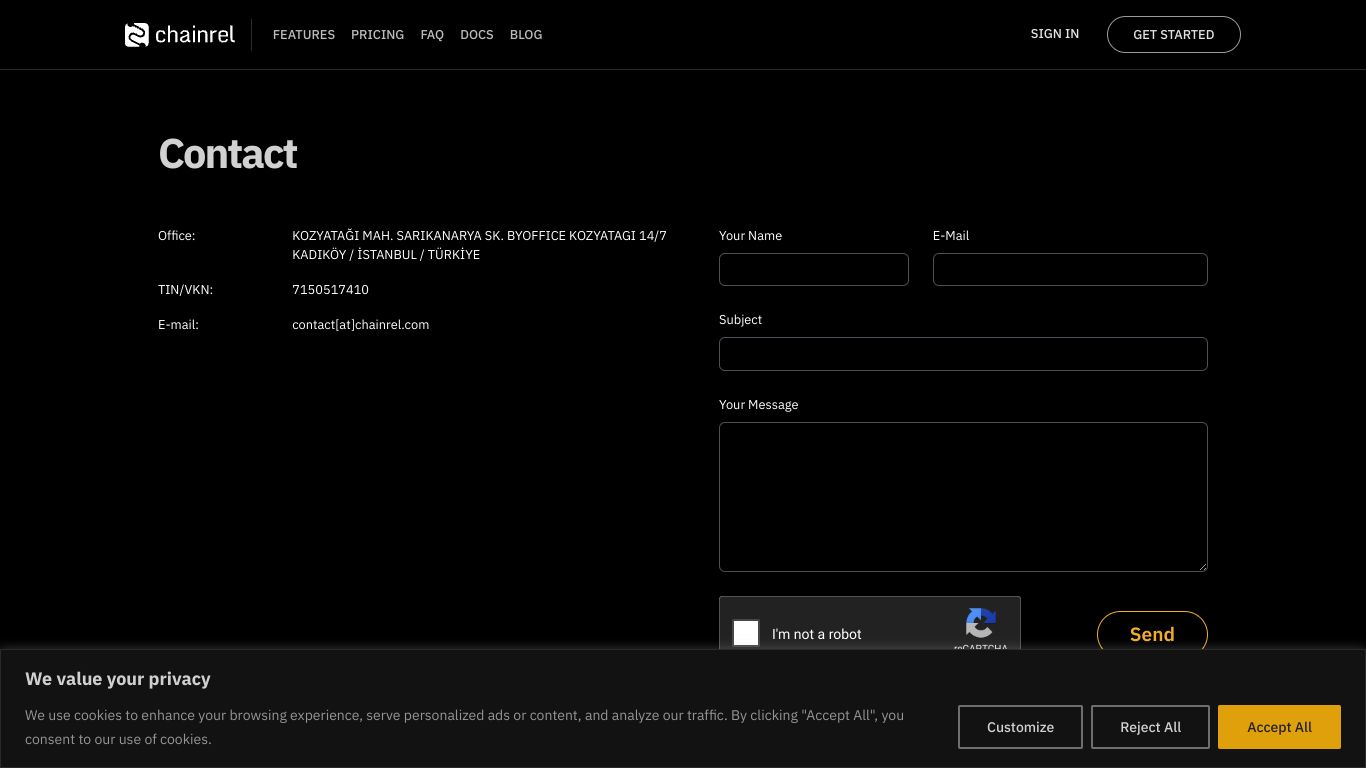Click the We value your privacy heading
The width and height of the screenshot is (1366, 768).
pos(118,679)
